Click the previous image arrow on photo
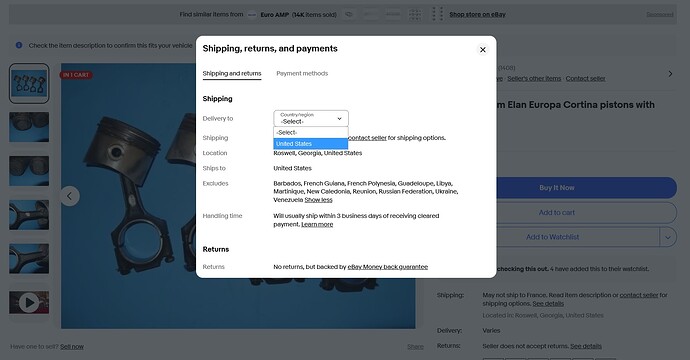The height and width of the screenshot is (360, 690). 70,196
